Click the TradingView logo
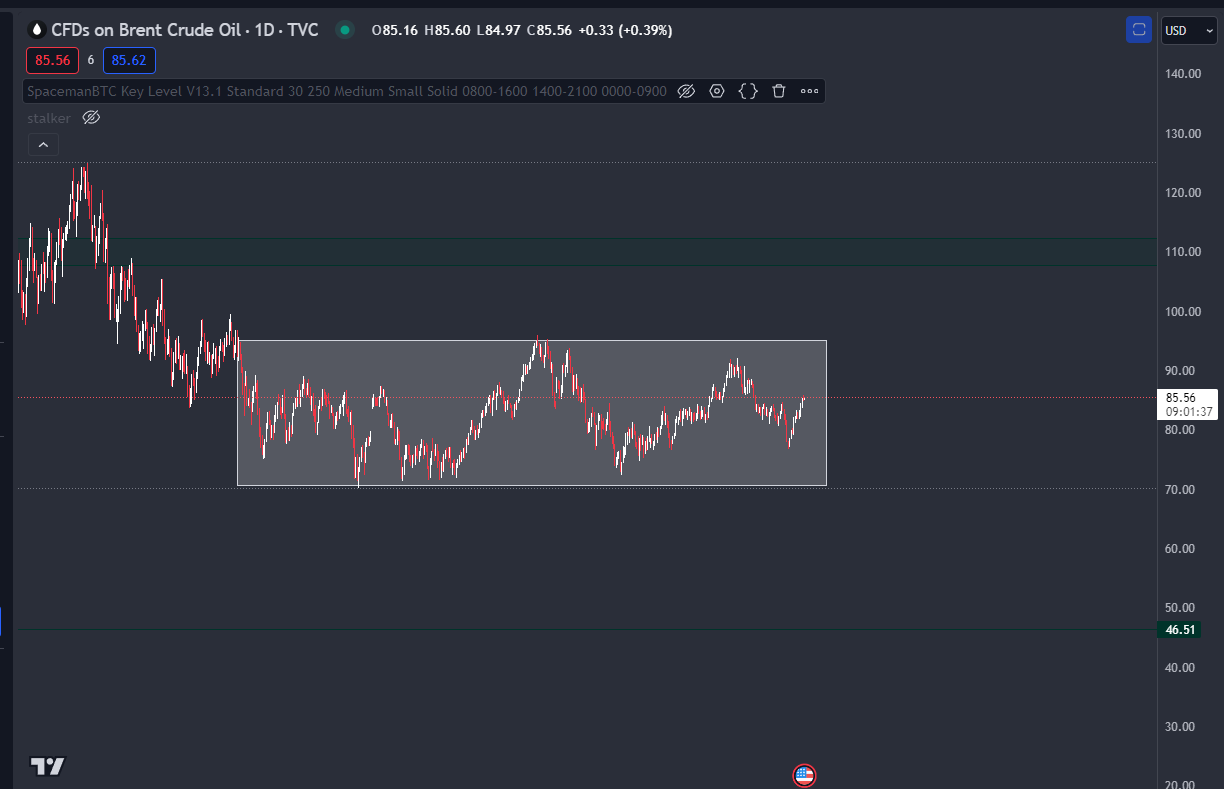 (x=47, y=766)
